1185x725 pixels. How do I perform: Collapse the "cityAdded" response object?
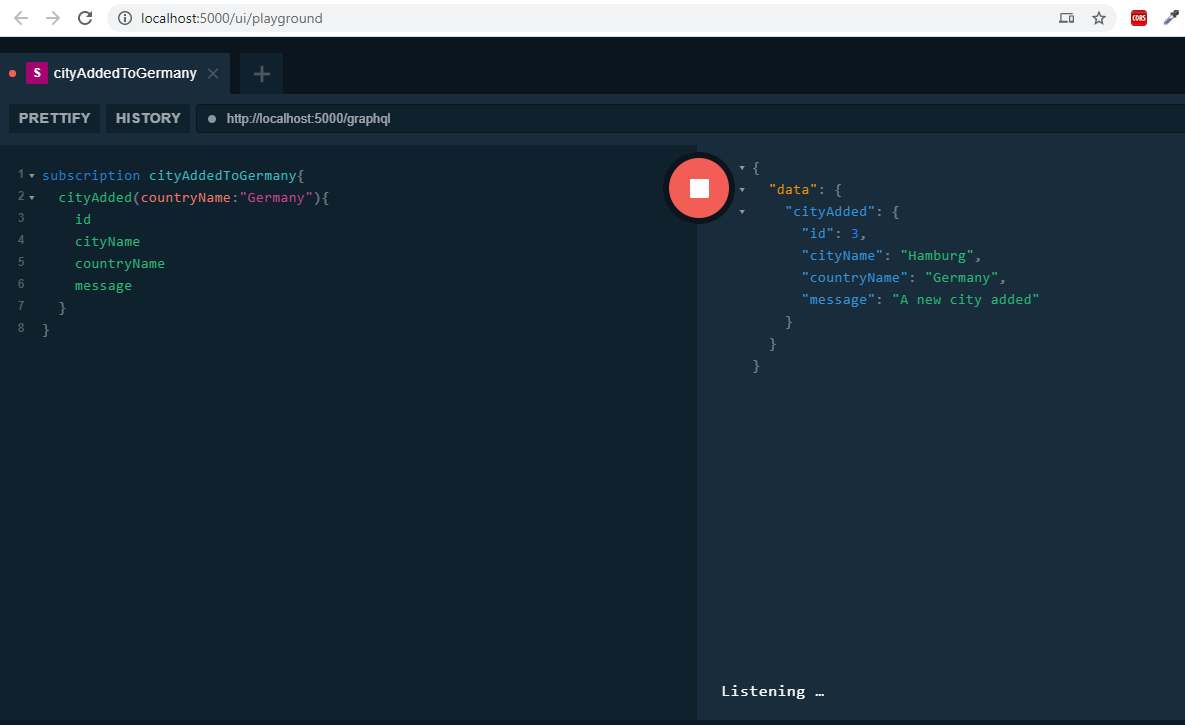[x=742, y=212]
